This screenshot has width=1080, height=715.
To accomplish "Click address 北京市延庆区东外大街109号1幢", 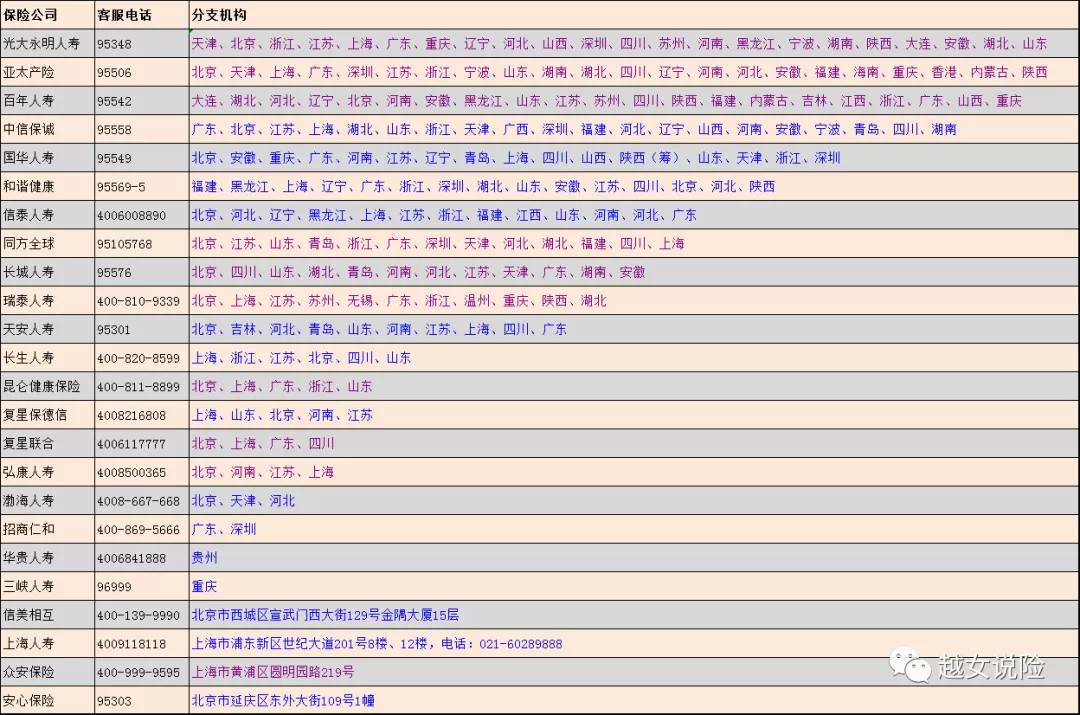I will tap(283, 701).
